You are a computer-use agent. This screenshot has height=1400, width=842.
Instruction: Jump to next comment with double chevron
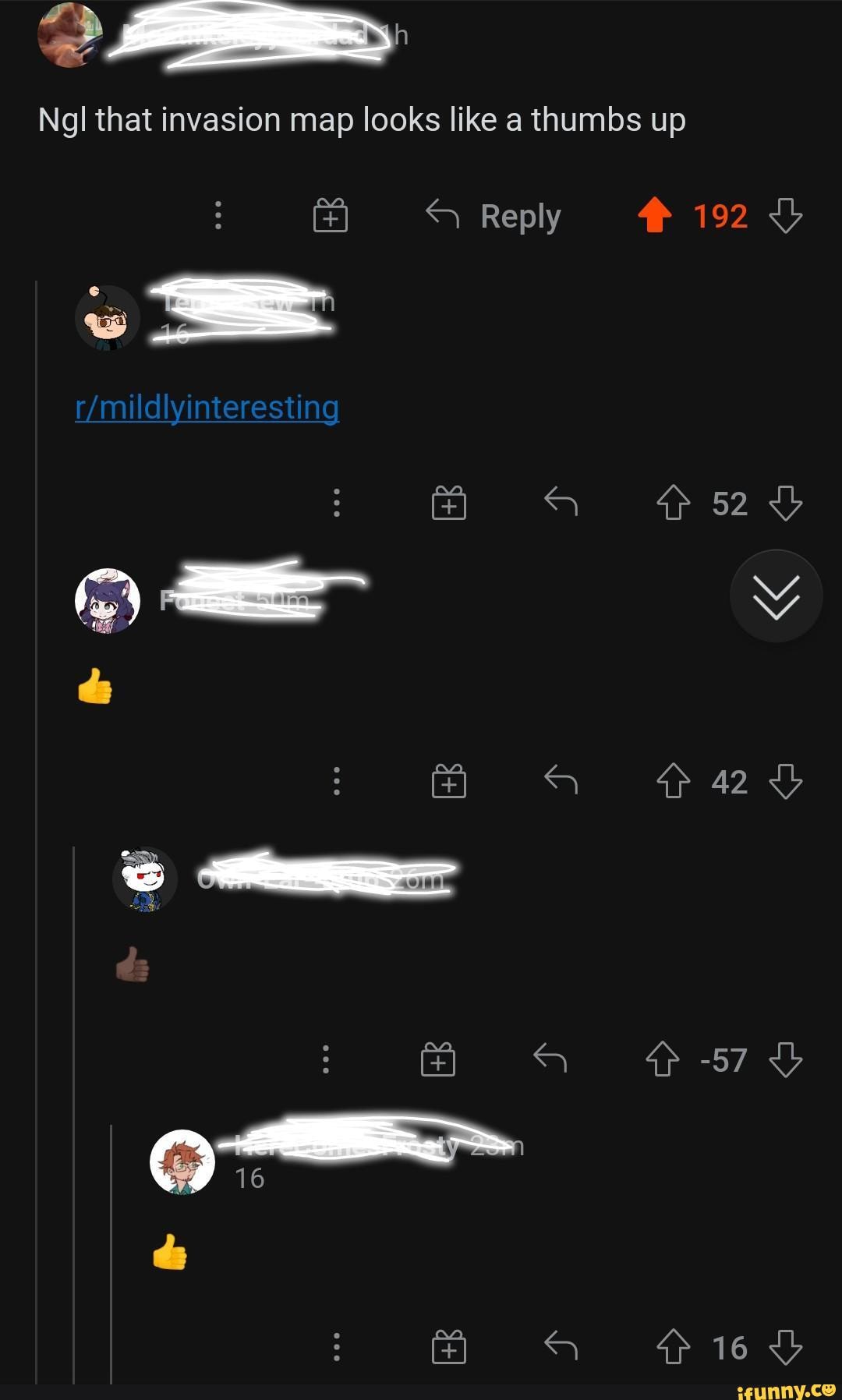click(777, 596)
